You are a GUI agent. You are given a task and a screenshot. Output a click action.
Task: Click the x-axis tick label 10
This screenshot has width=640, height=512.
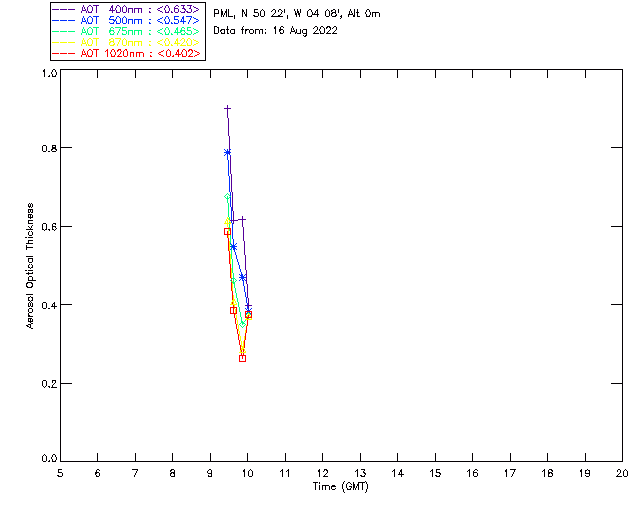coord(247,473)
